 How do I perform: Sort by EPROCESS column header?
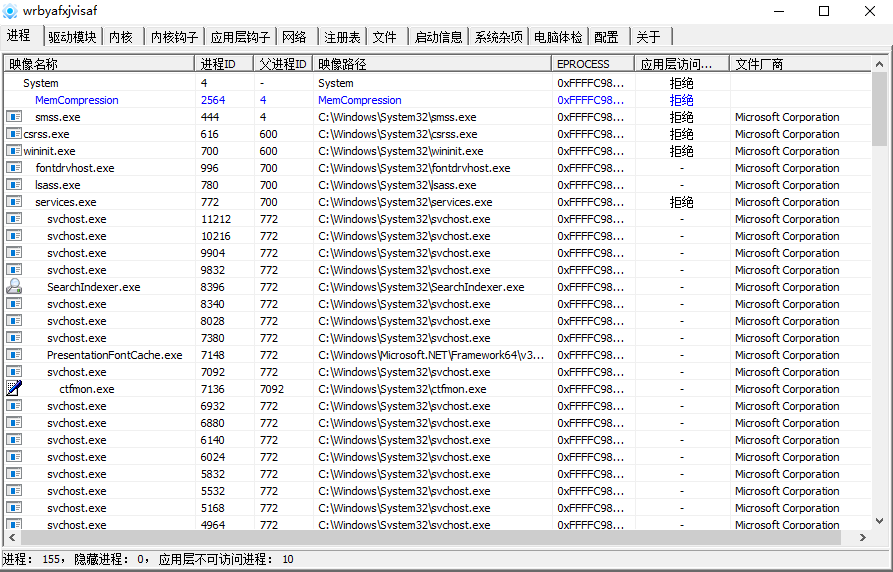[x=593, y=64]
